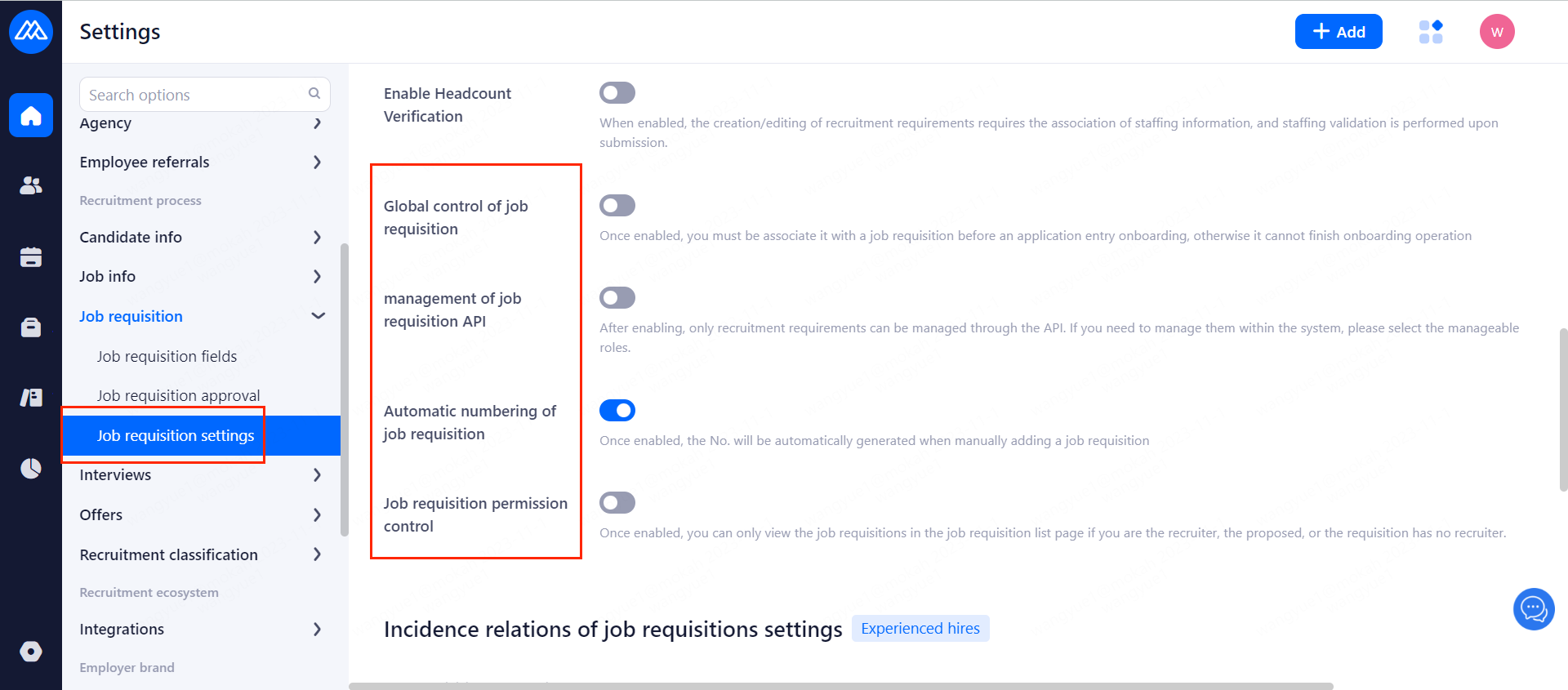This screenshot has width=1568, height=690.
Task: Click the blue Add button
Action: click(x=1339, y=32)
